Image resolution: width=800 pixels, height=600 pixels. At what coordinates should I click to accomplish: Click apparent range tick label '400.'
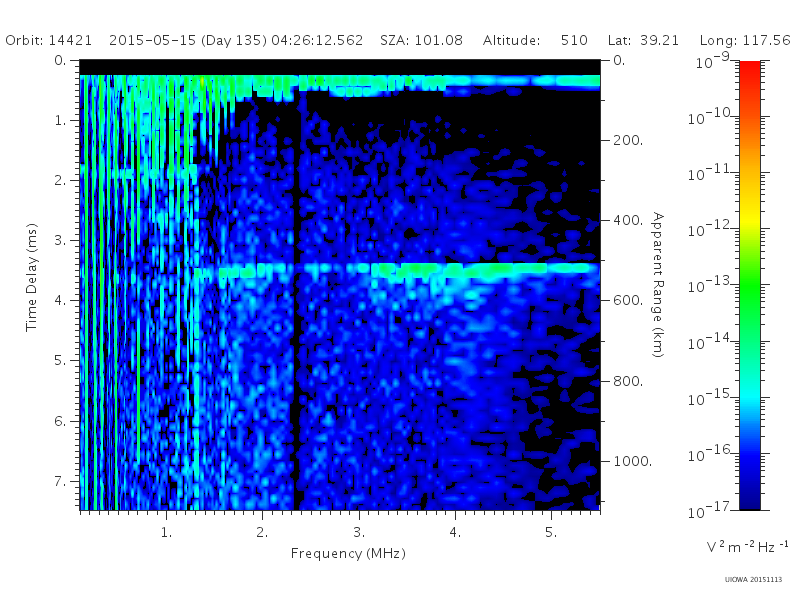click(628, 220)
